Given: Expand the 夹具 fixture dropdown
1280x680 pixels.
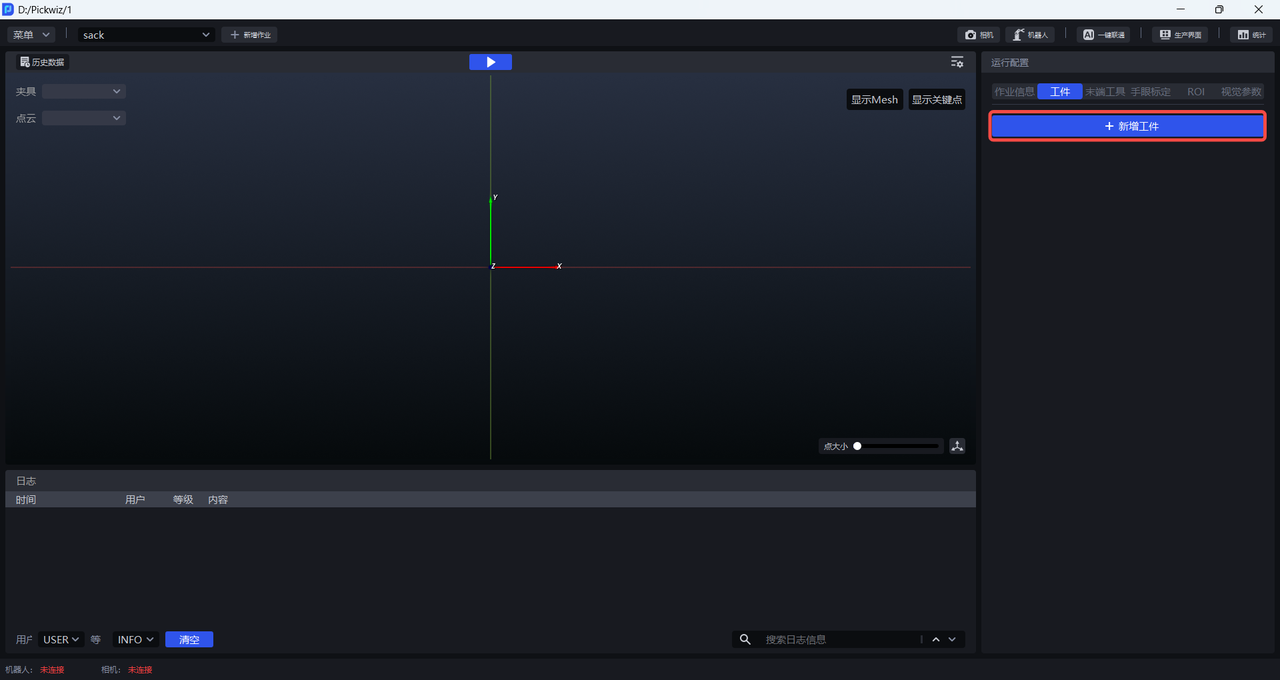Looking at the screenshot, I should click(x=83, y=91).
